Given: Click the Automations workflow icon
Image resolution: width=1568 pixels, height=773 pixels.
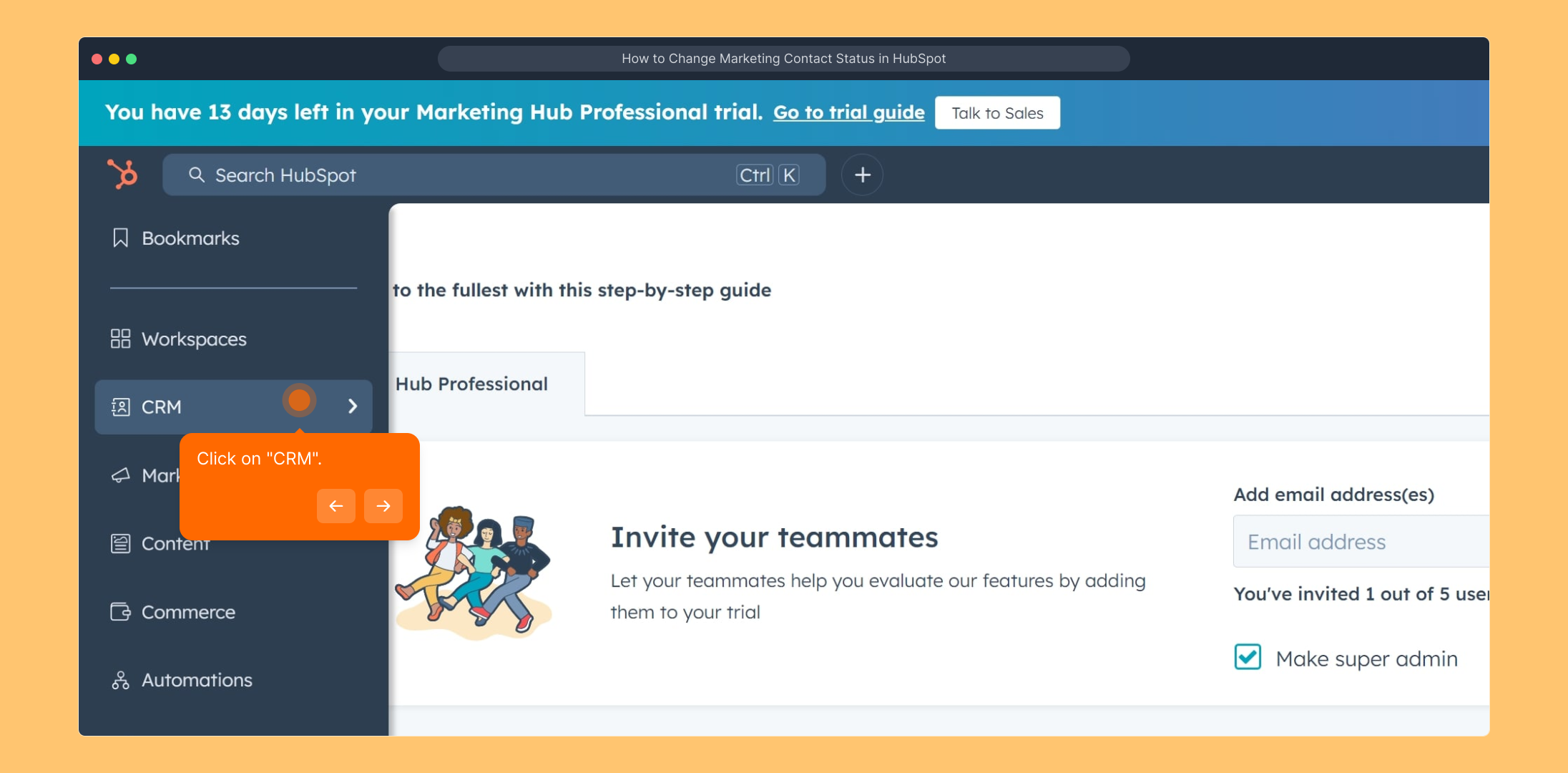Looking at the screenshot, I should click(120, 680).
